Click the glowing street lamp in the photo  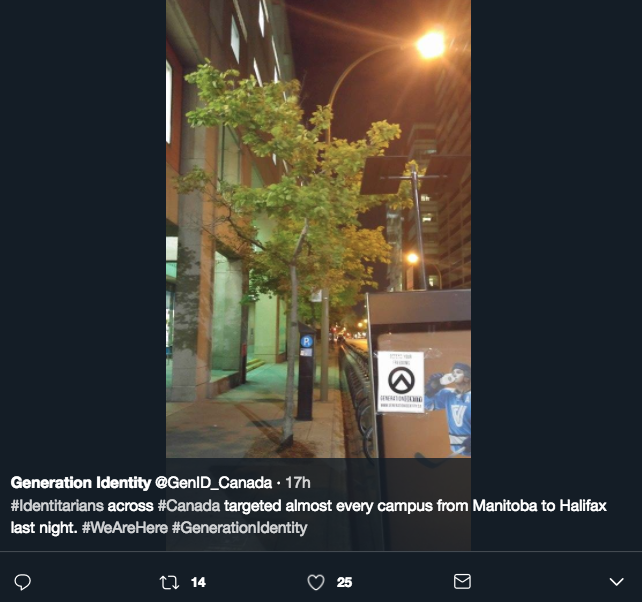430,45
